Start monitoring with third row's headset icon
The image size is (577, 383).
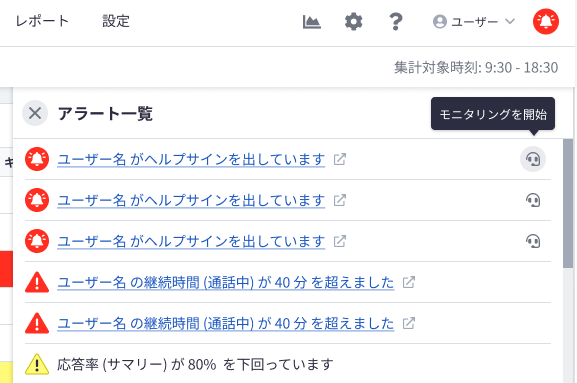(x=533, y=241)
